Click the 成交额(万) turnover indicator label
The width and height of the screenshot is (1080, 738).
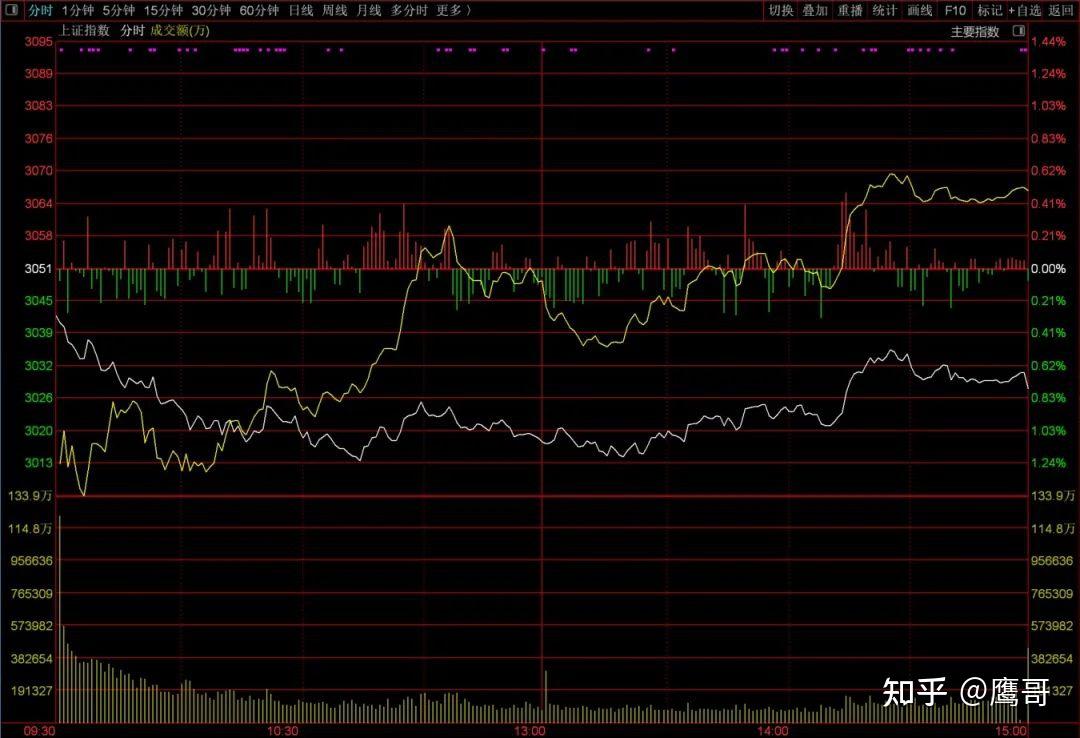click(x=180, y=30)
